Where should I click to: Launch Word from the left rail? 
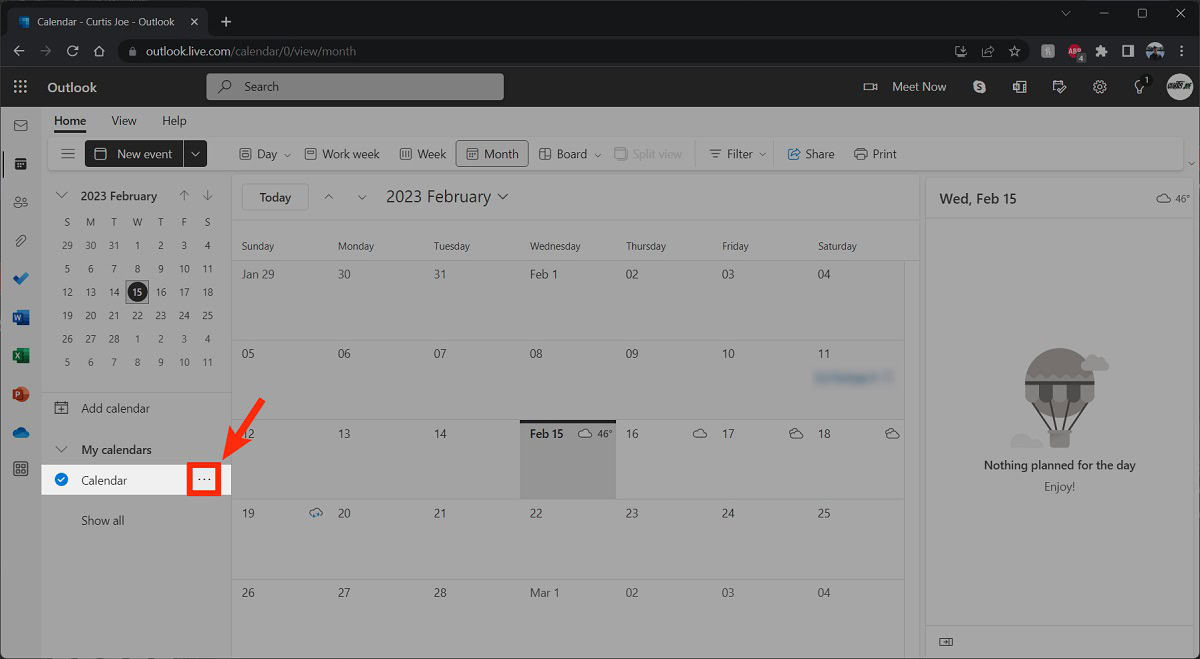20,318
